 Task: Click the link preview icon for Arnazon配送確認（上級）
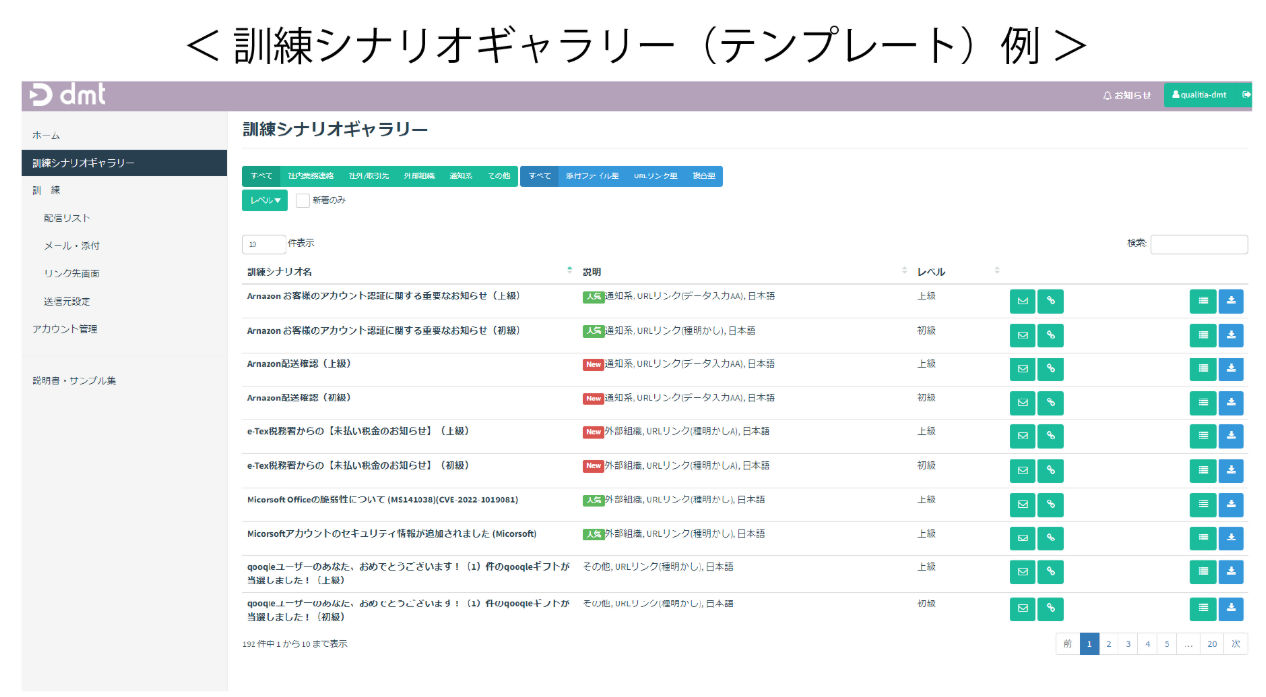(1050, 369)
